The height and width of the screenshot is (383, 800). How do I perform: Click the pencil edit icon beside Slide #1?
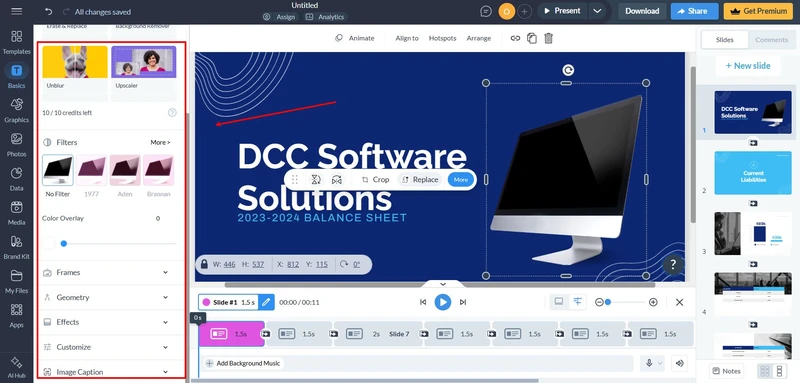[x=266, y=302]
